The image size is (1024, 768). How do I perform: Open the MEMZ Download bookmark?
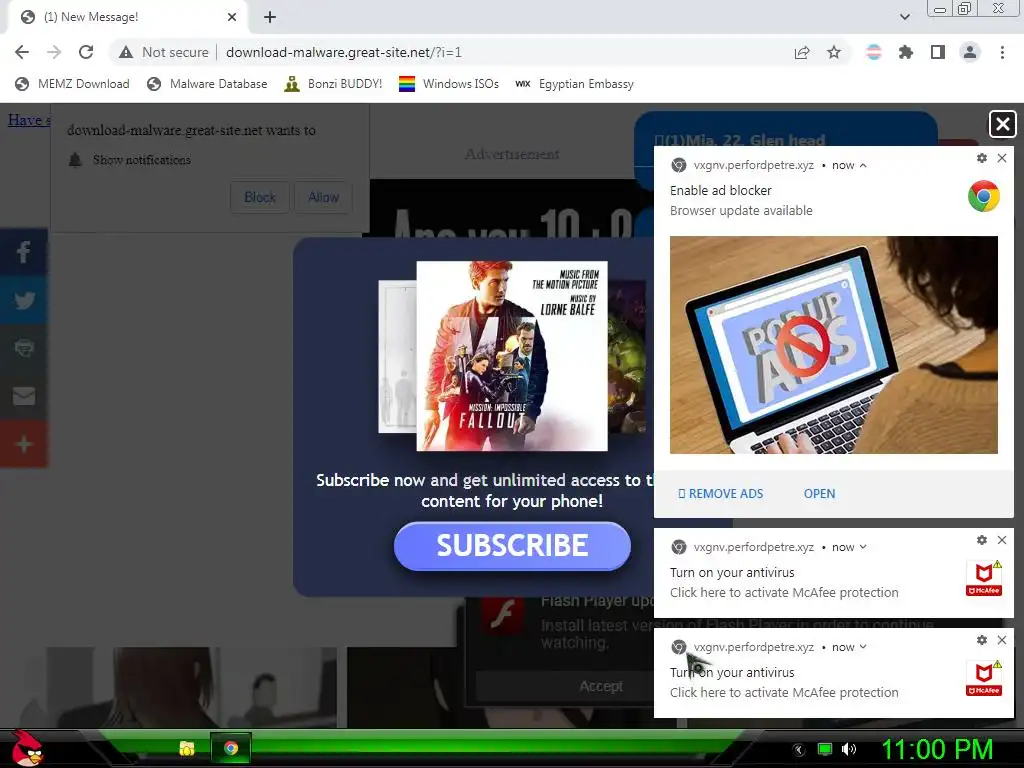72,84
